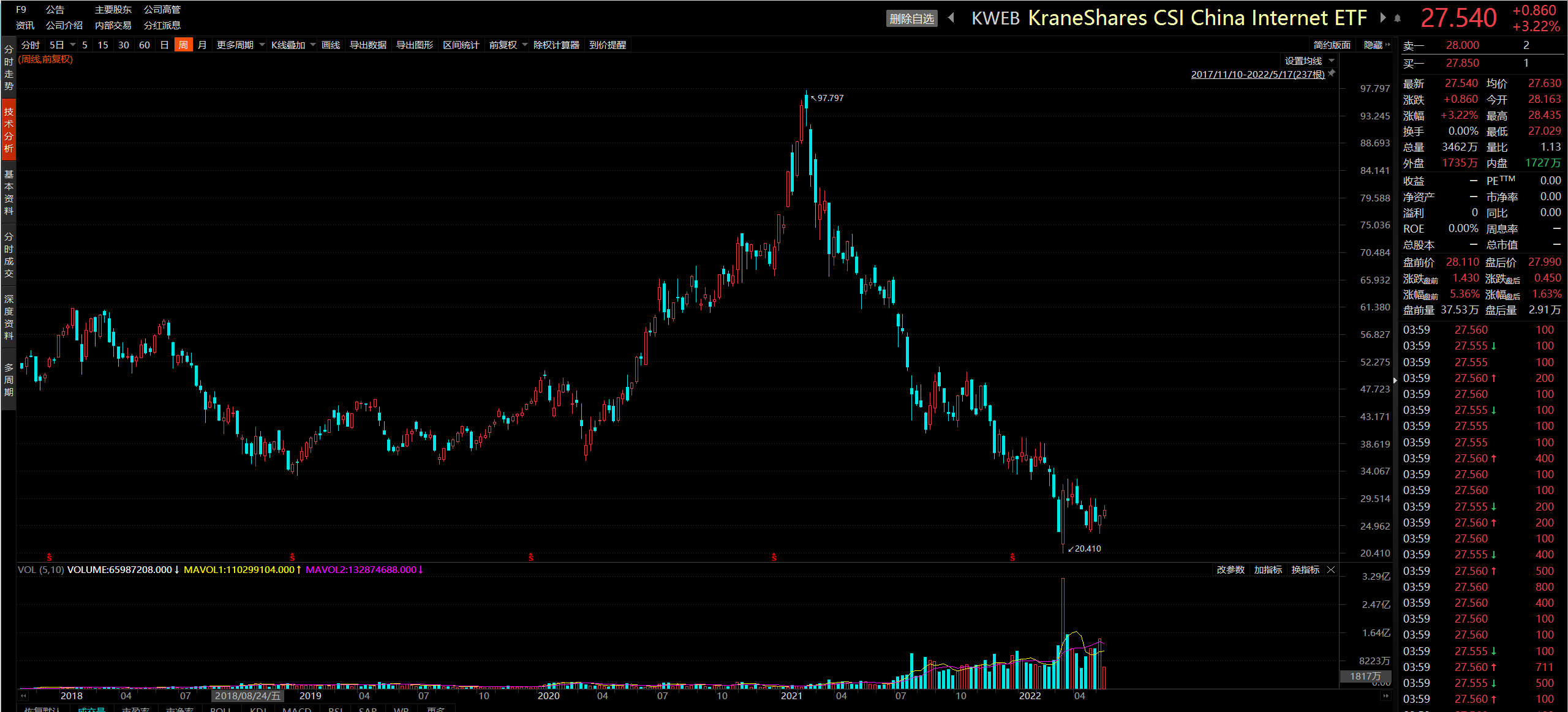This screenshot has width=1568, height=712.
Task: Select the monthly 月 period
Action: coord(202,45)
